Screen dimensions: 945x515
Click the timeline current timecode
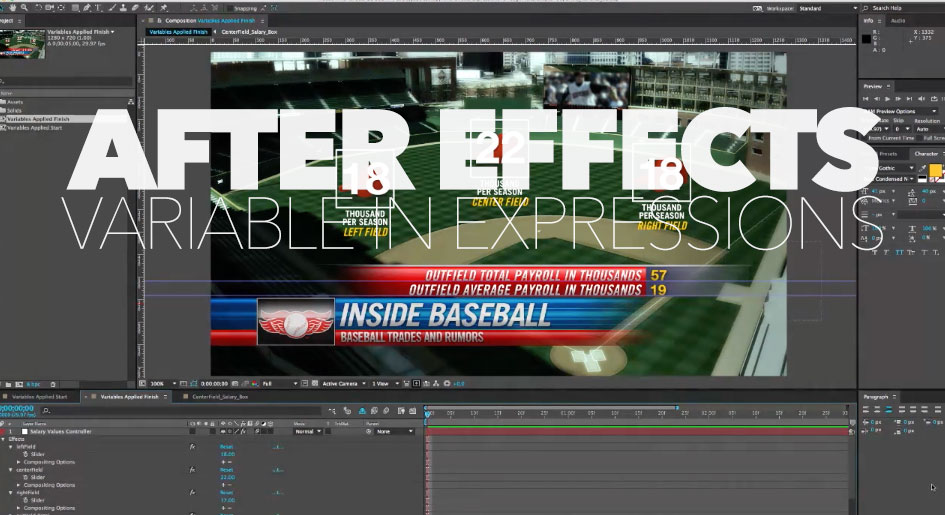[17, 408]
